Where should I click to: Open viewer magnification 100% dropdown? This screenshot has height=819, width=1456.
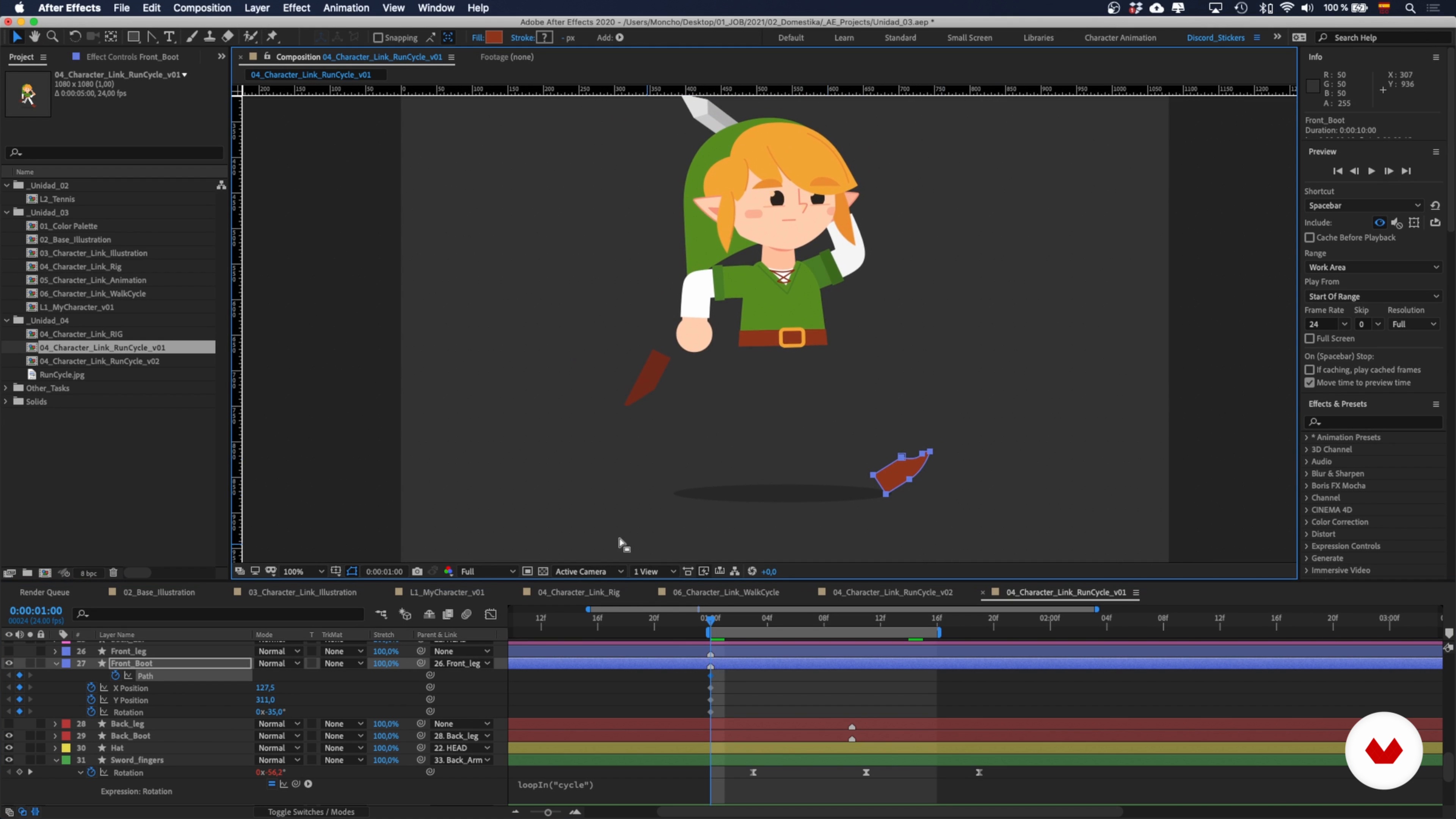point(303,571)
